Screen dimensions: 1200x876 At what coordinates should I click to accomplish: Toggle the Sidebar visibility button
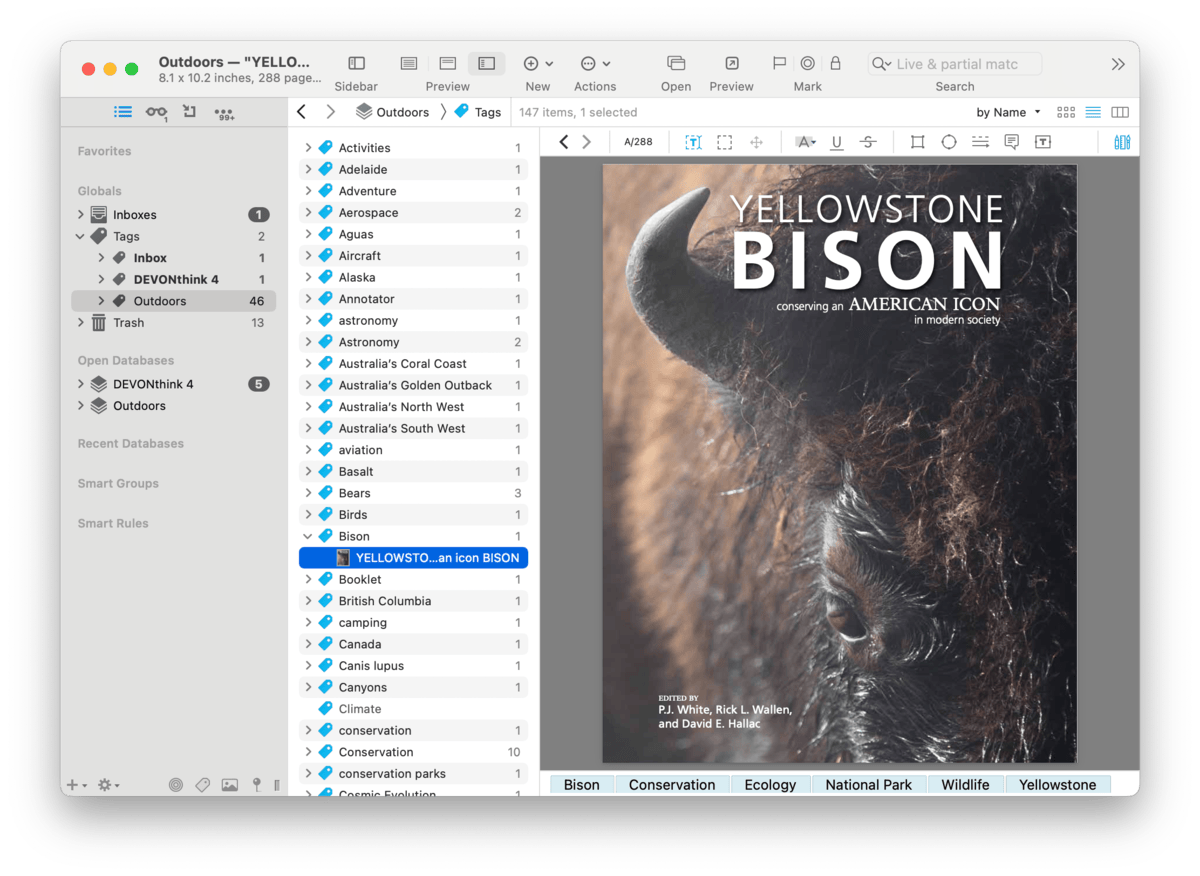coord(356,63)
